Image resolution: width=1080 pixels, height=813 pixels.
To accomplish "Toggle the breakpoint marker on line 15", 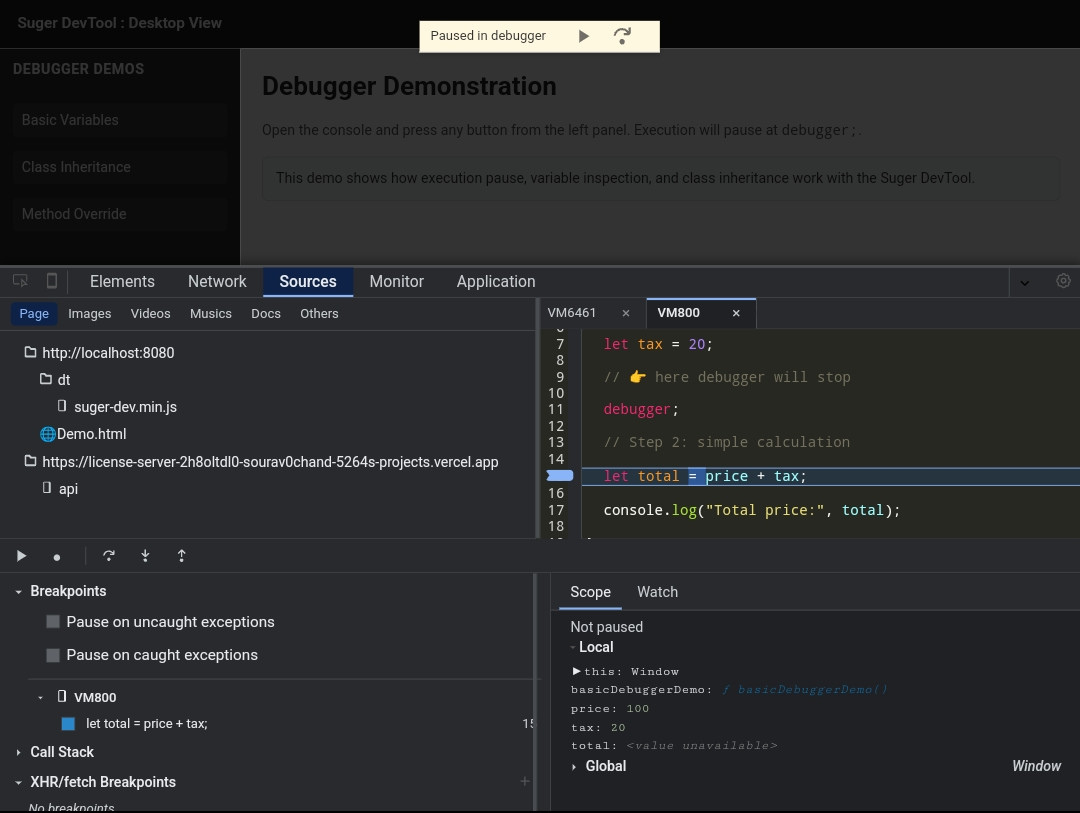I will pos(559,475).
